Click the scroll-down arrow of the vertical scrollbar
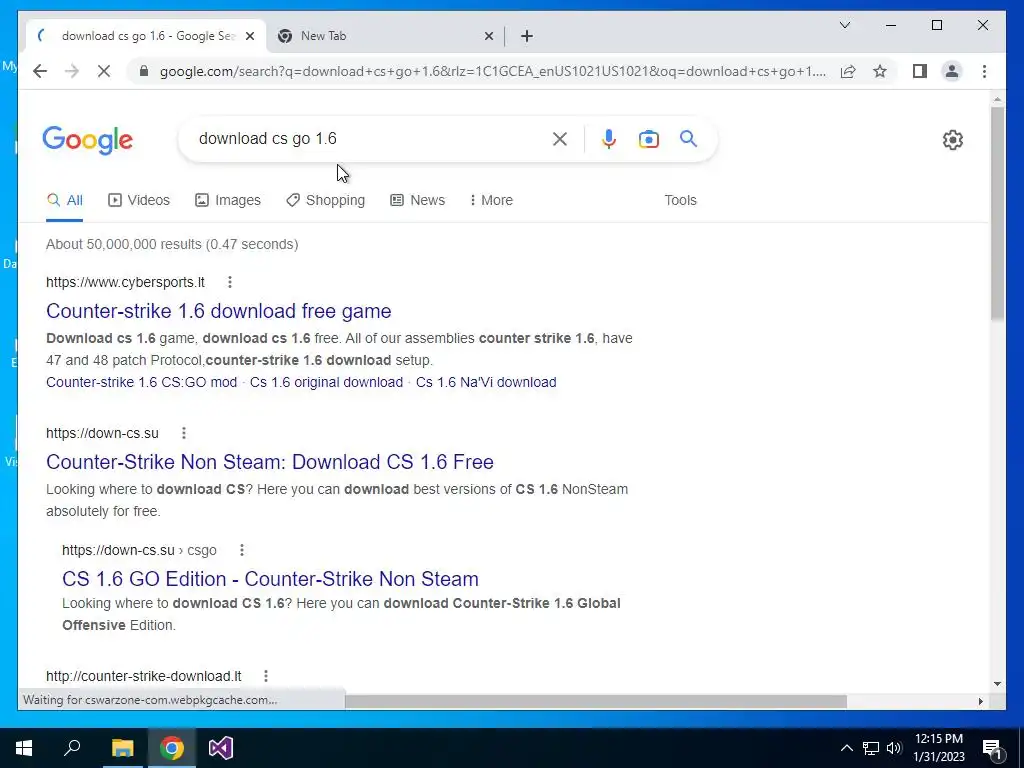This screenshot has height=768, width=1024. 997,684
